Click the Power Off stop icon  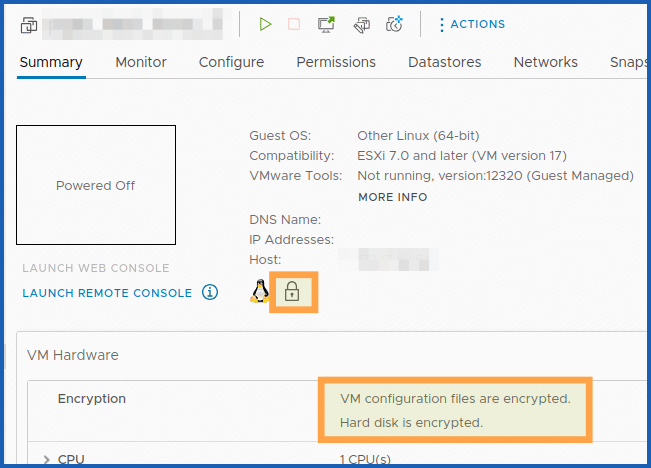(x=294, y=24)
